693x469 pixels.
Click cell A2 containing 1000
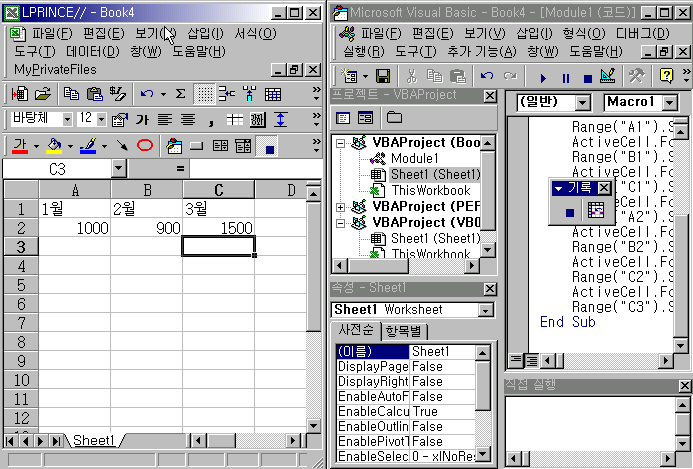pyautogui.click(x=75, y=229)
